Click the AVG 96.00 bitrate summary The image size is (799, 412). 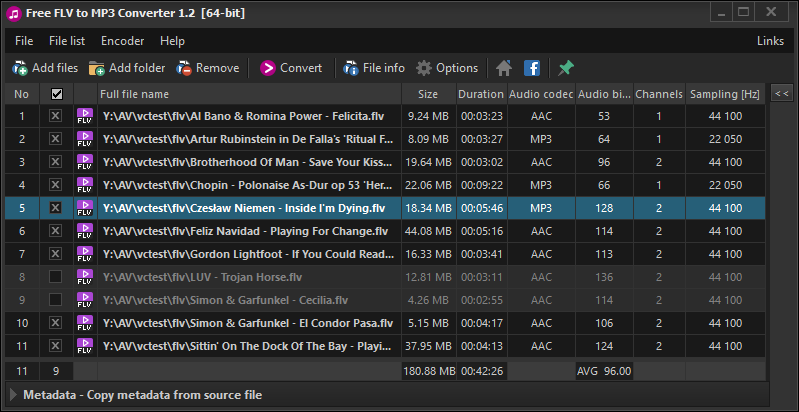click(604, 371)
